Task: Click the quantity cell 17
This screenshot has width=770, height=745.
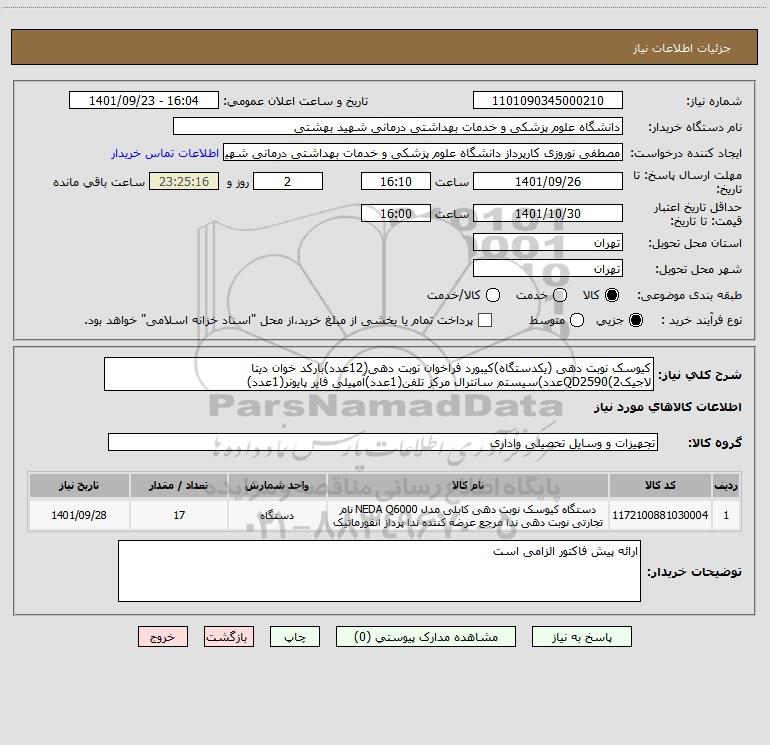Action: [x=179, y=515]
